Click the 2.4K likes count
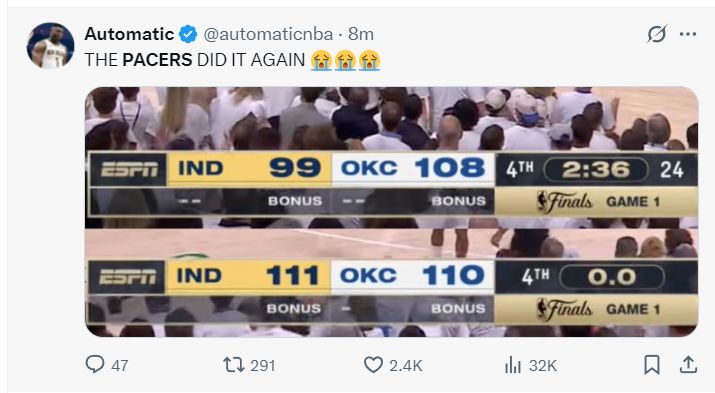This screenshot has width=715, height=393. [406, 365]
